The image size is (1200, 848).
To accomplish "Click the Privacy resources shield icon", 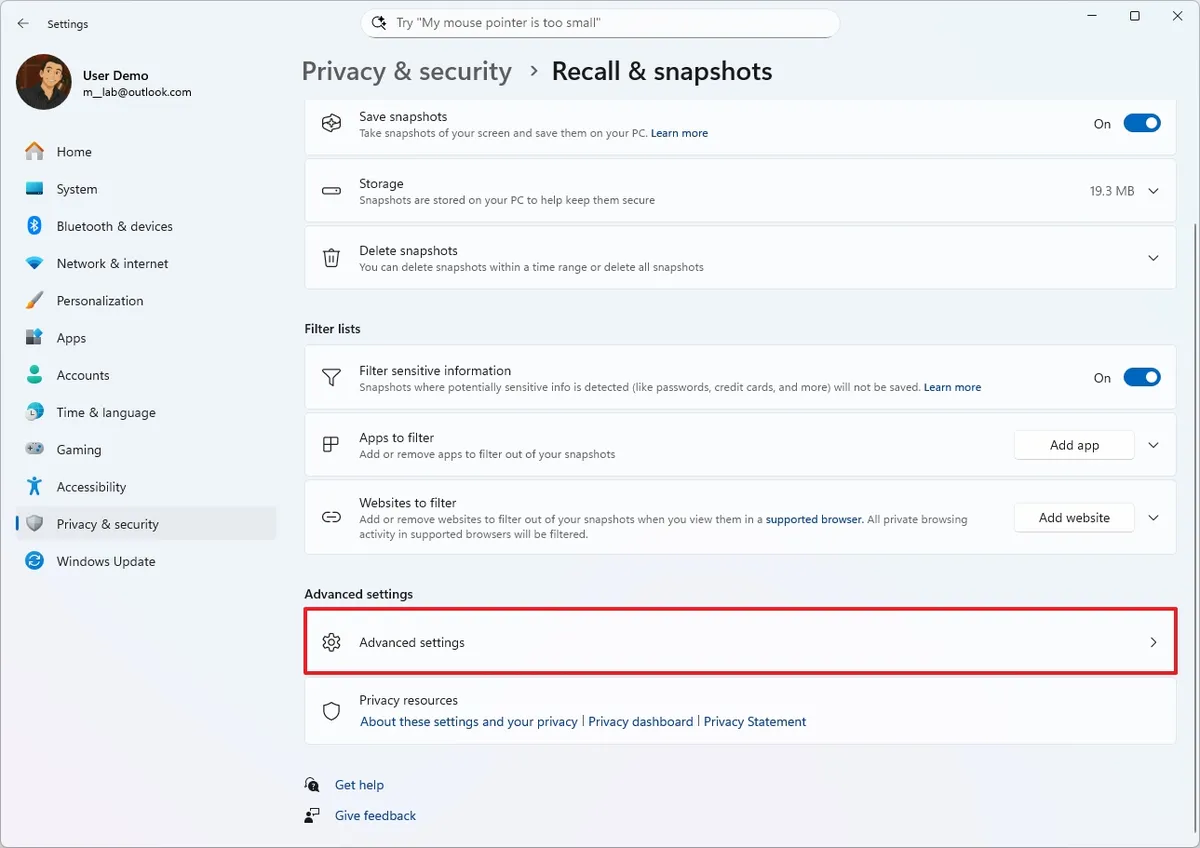I will click(x=331, y=711).
